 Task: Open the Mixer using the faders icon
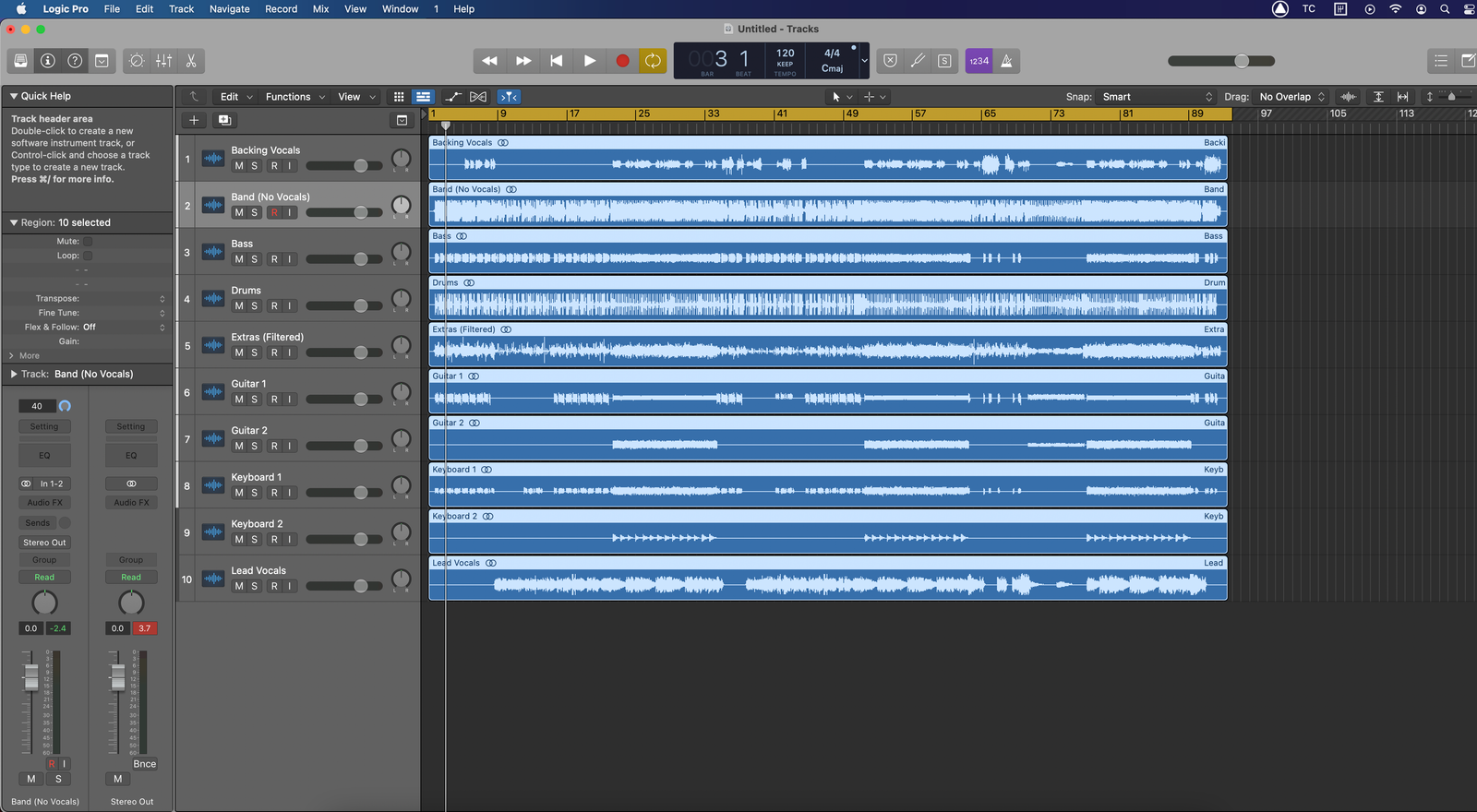163,61
